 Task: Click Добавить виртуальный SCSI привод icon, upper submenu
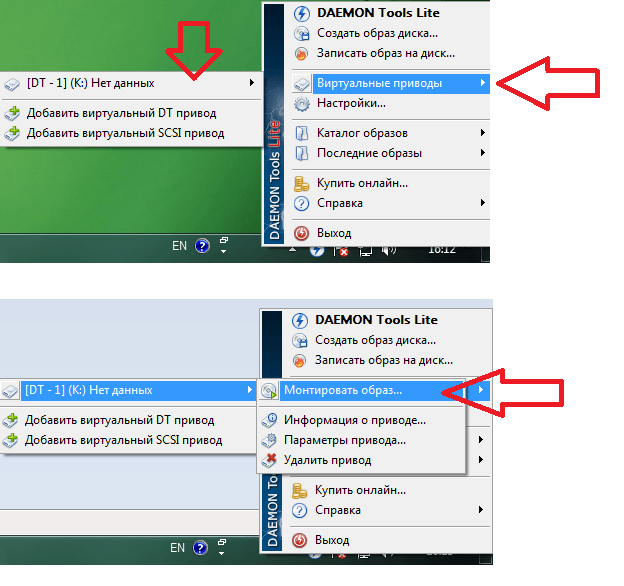[12, 133]
